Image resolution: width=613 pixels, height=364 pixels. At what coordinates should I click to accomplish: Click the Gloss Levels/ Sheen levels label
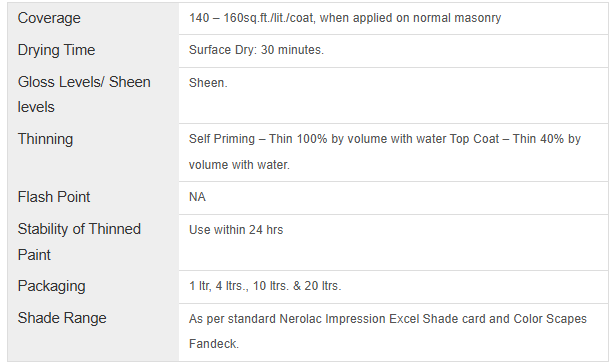84,94
